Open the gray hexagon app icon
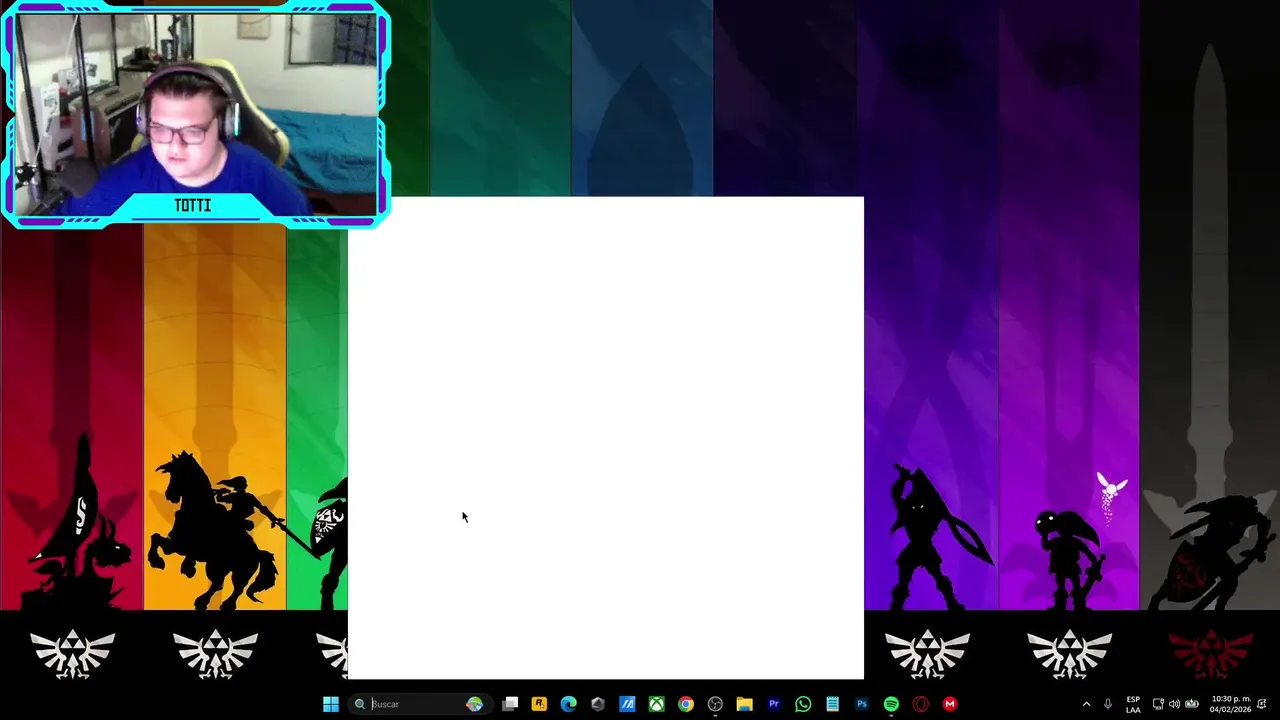Screen dimensions: 1280x720 (x=598, y=704)
